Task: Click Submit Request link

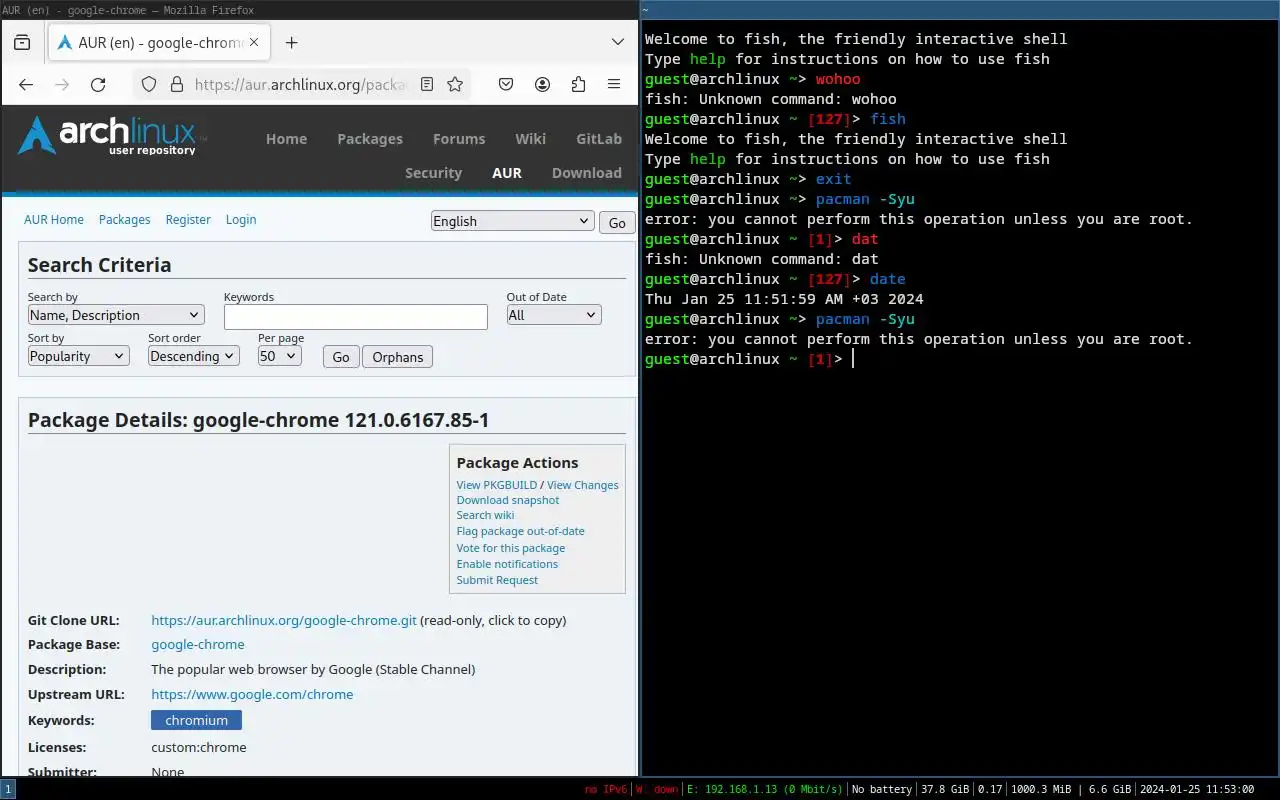Action: (497, 580)
